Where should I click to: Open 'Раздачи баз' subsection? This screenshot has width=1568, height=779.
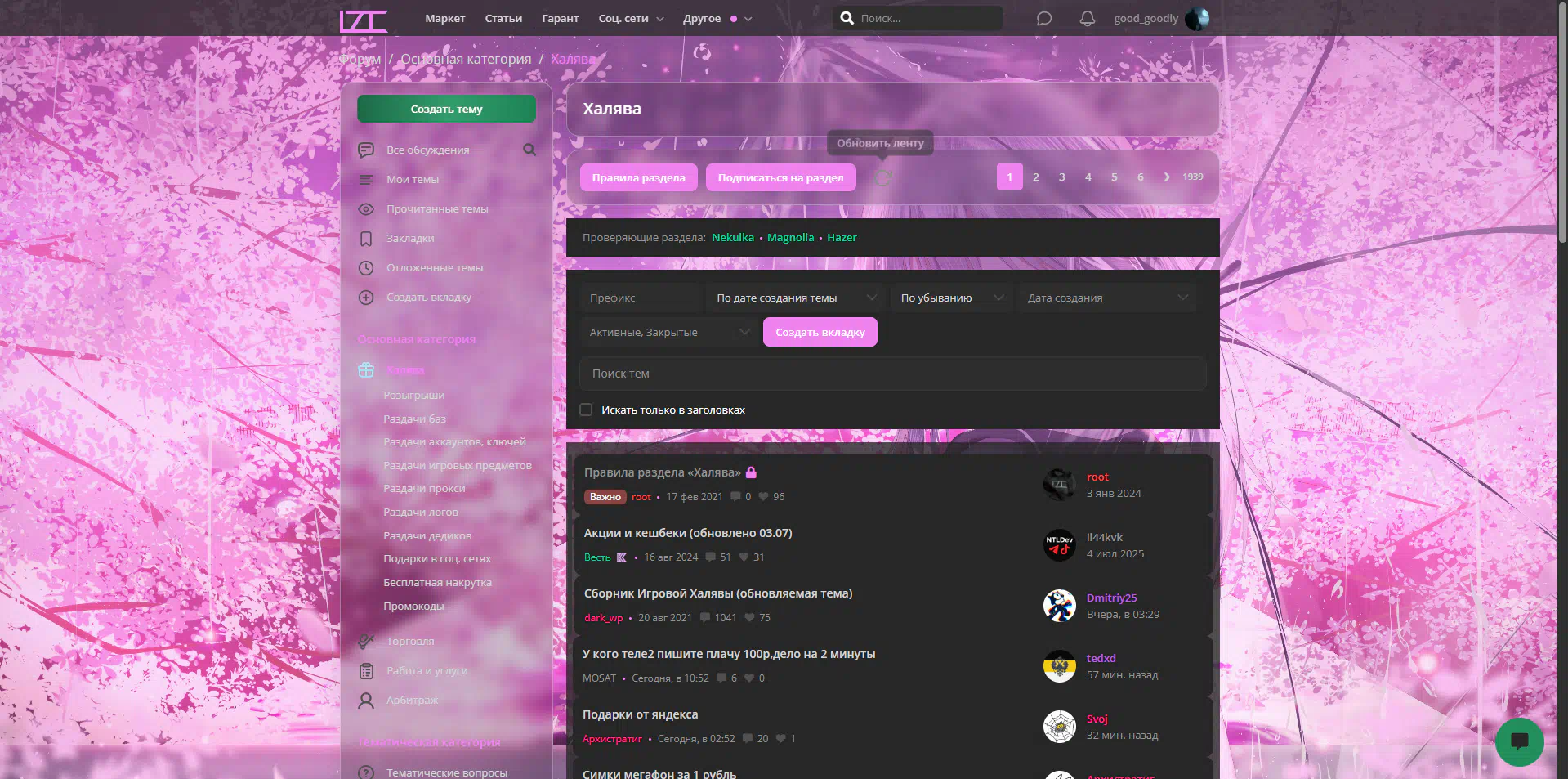414,419
